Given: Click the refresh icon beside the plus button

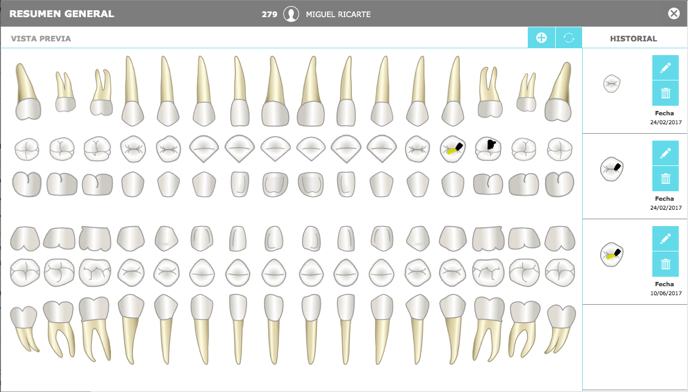Looking at the screenshot, I should pos(569,38).
